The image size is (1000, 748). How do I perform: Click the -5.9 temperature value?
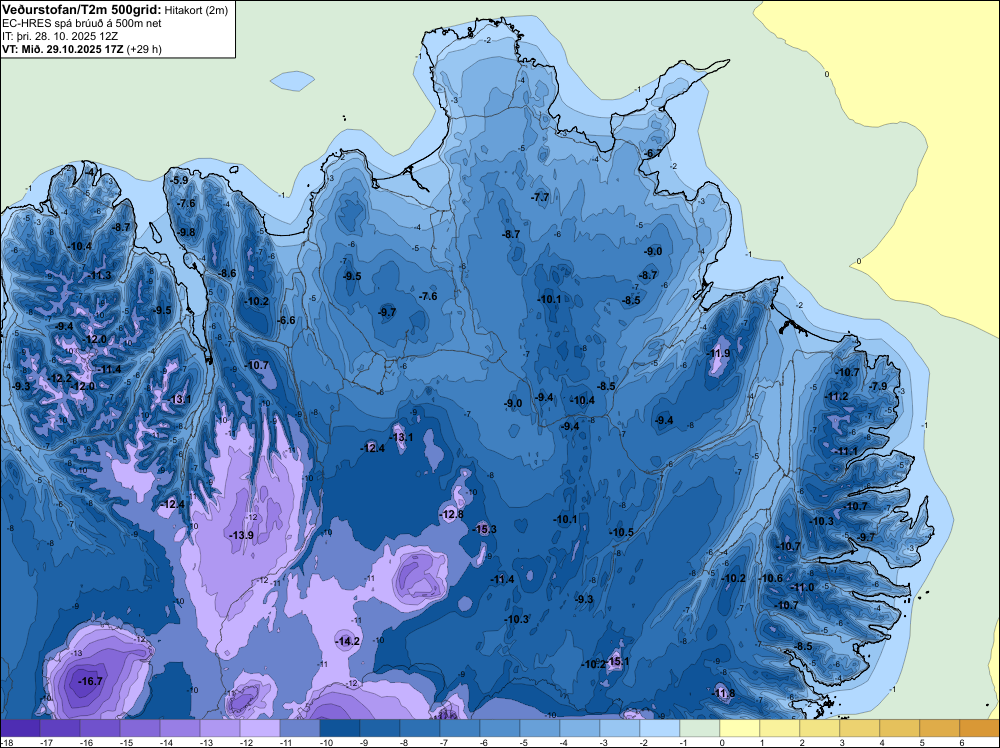[179, 180]
